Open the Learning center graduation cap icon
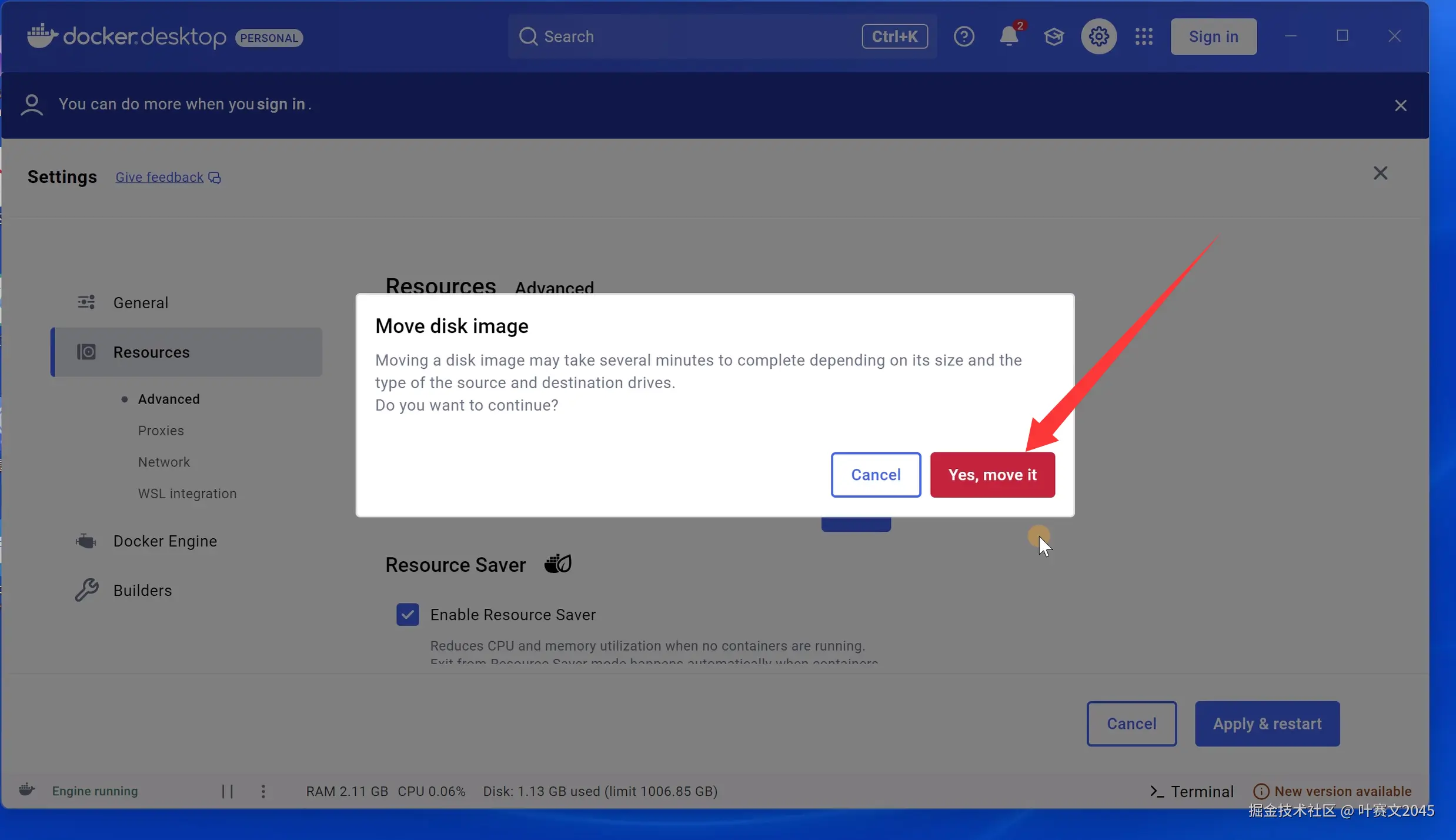Viewport: 1456px width, 840px height. click(1054, 36)
